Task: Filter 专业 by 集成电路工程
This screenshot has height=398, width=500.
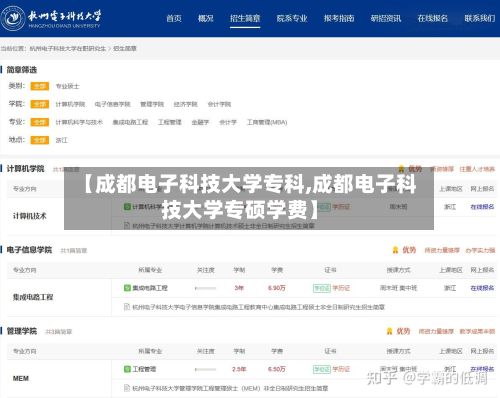Action: 130,122
